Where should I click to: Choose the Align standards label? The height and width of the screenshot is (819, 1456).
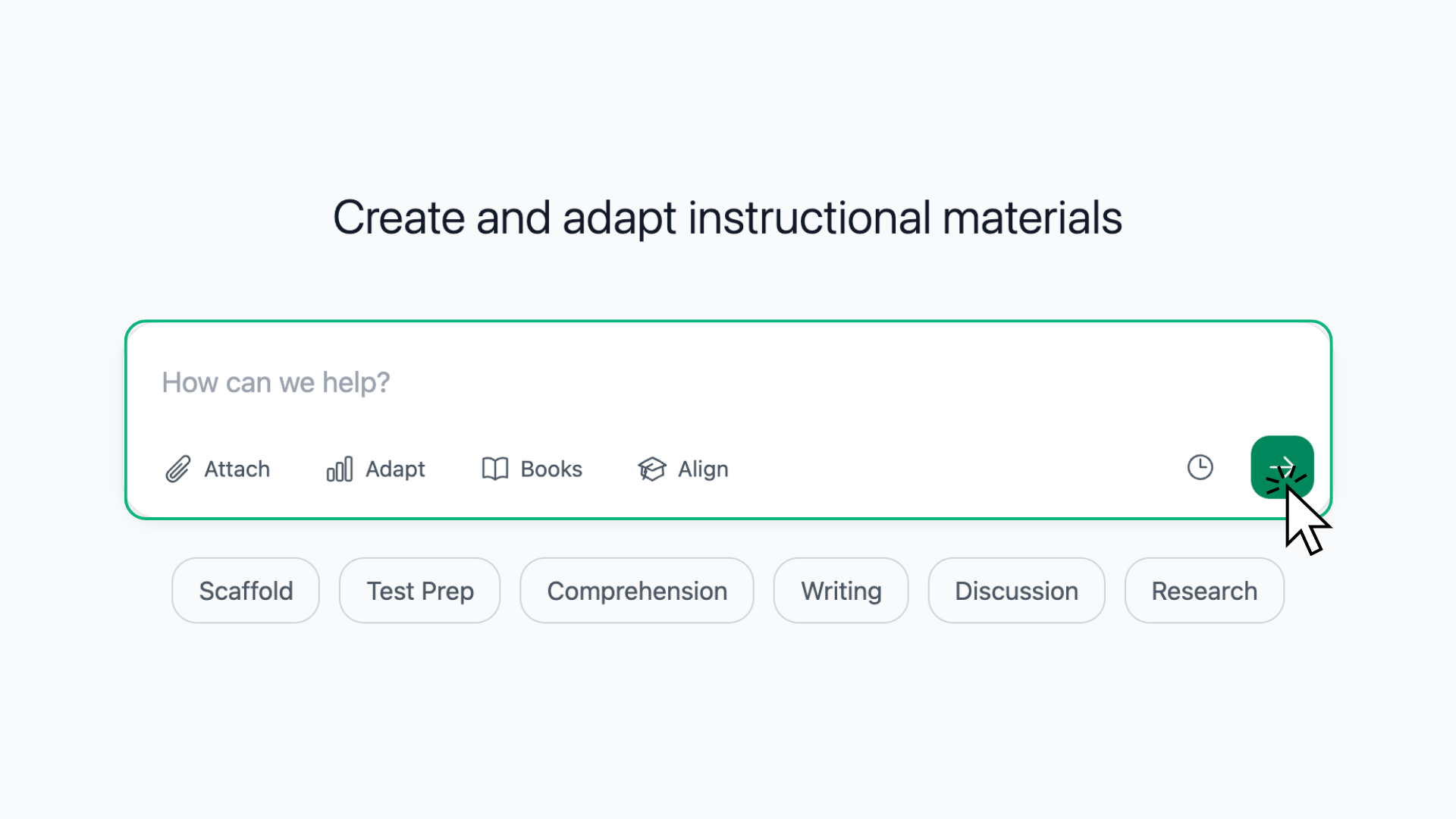[x=703, y=469]
